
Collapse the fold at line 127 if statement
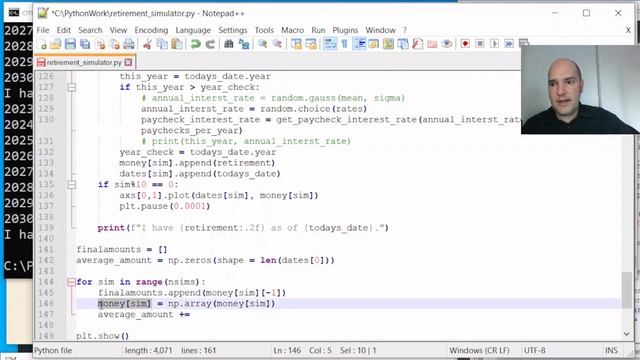point(72,87)
